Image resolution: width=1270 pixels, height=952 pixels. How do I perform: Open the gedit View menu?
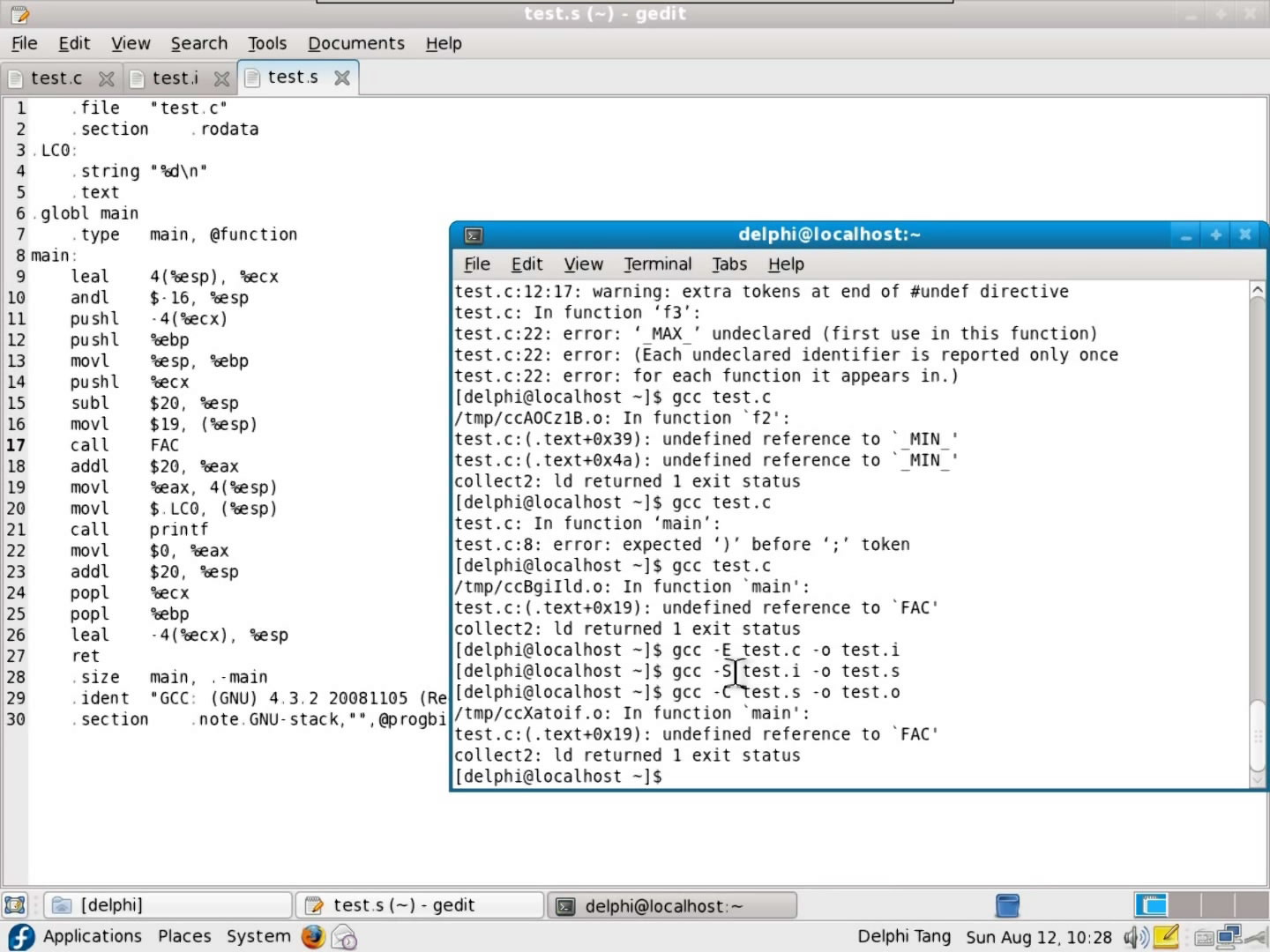tap(131, 43)
